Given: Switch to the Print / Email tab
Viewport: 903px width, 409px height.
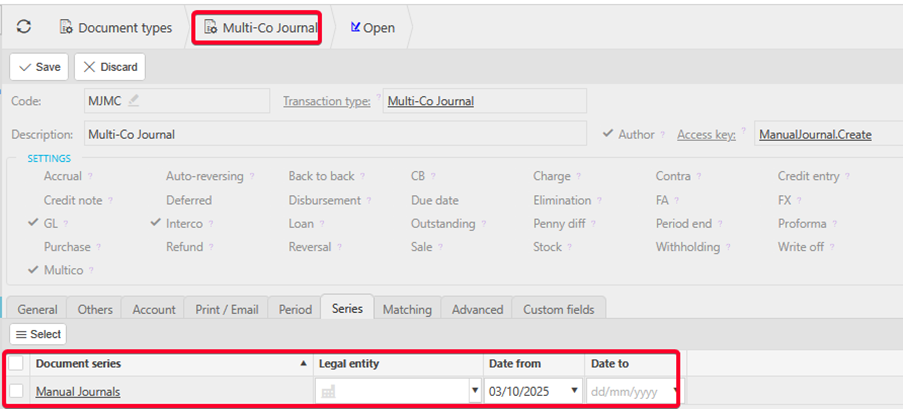Looking at the screenshot, I should tap(227, 309).
